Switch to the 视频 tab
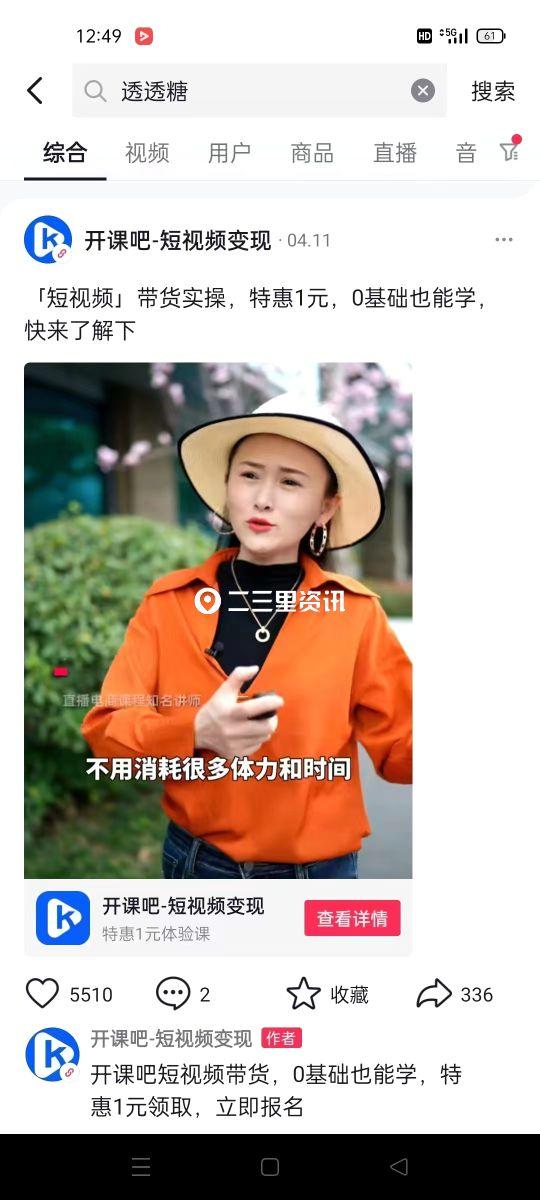 coord(147,153)
